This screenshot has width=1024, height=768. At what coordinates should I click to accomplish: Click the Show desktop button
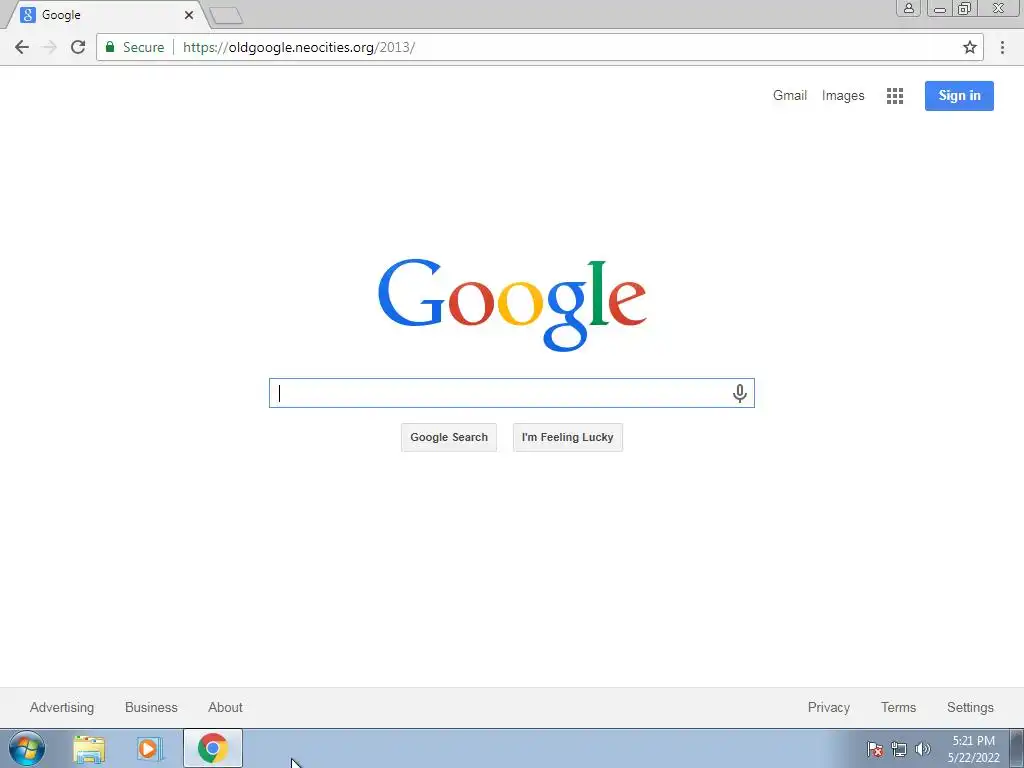click(x=1017, y=749)
